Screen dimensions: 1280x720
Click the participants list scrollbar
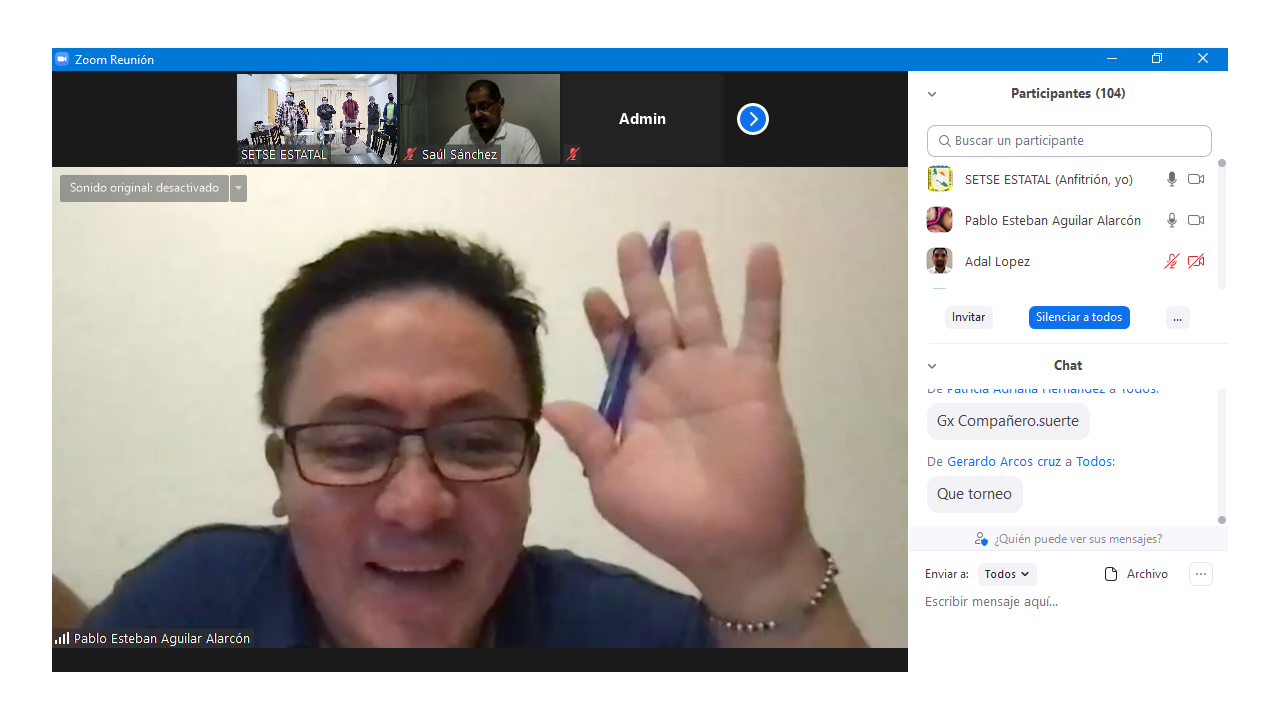click(x=1221, y=225)
